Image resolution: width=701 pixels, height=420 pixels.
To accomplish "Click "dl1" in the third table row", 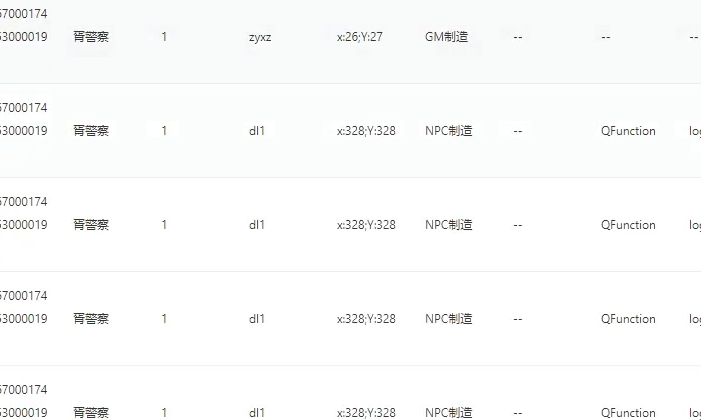I will tap(257, 225).
